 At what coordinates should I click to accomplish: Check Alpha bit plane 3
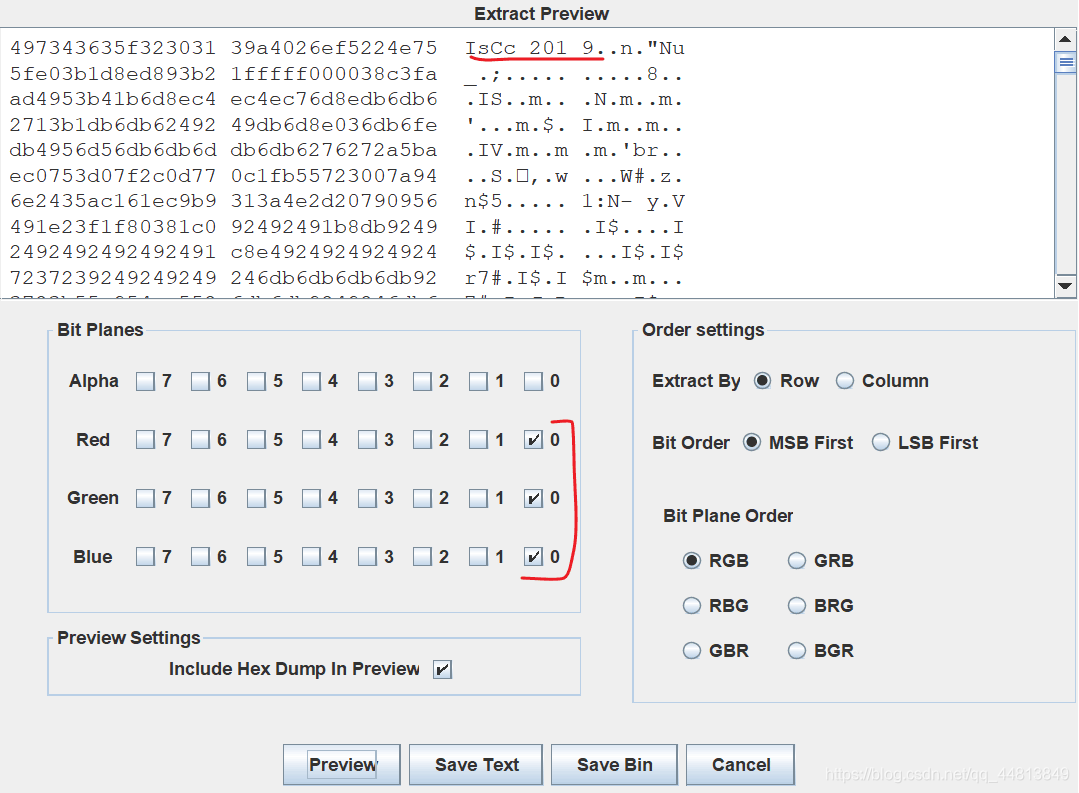(x=367, y=381)
